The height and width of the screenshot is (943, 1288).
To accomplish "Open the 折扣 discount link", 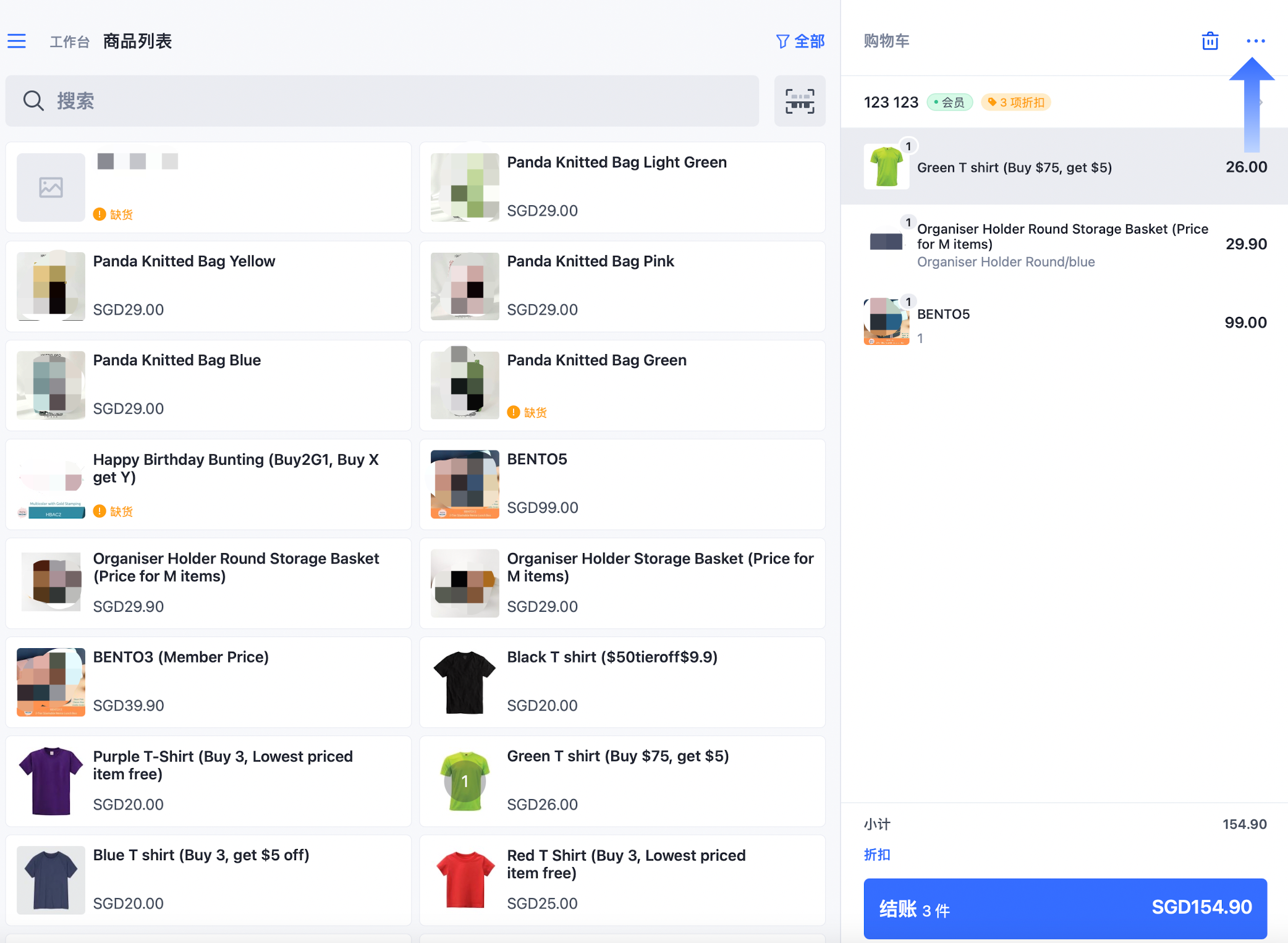I will coord(877,855).
